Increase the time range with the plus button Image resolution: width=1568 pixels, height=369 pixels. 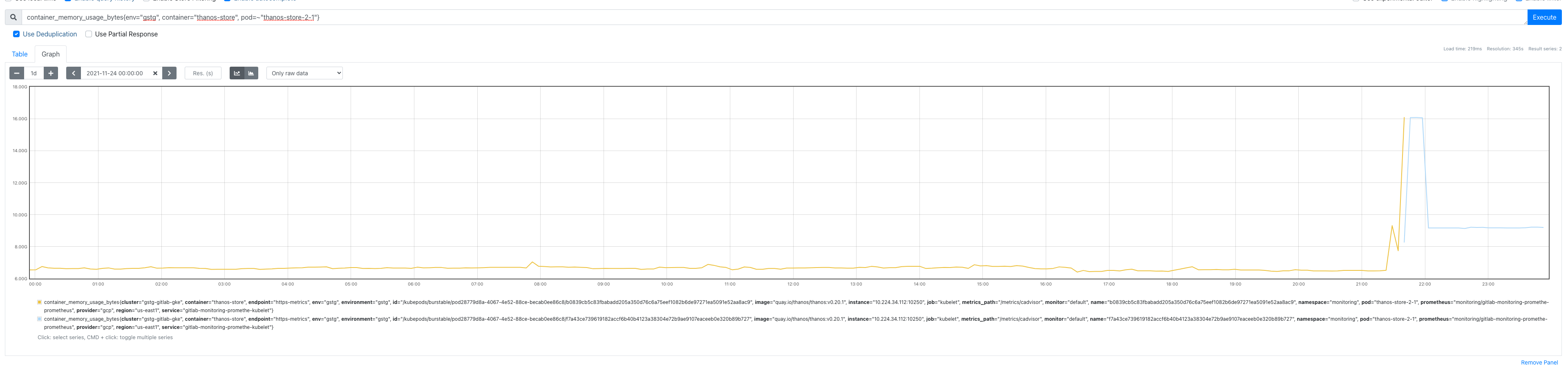click(51, 73)
